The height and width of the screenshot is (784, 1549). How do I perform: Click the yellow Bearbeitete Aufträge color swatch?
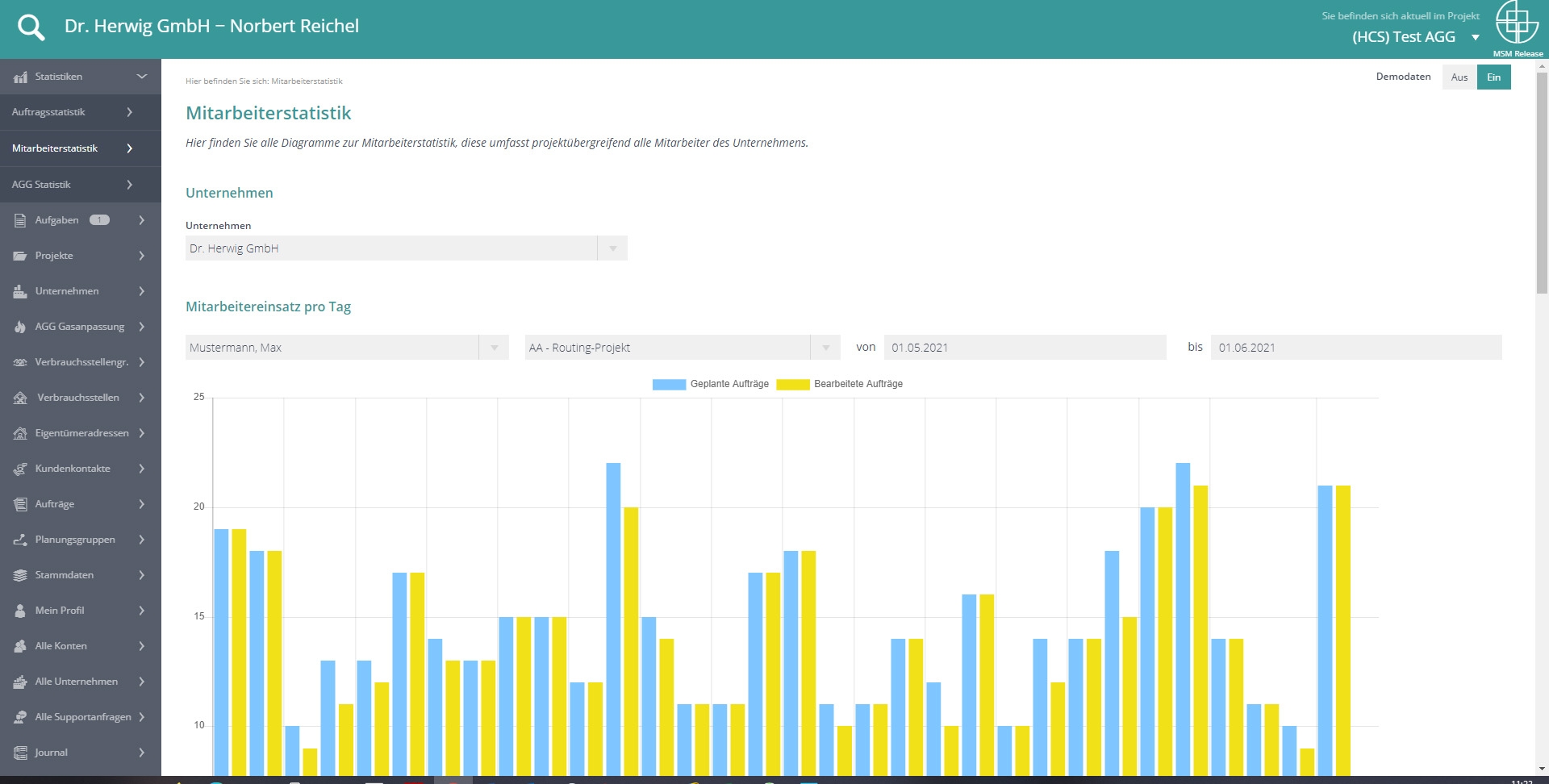tap(793, 385)
